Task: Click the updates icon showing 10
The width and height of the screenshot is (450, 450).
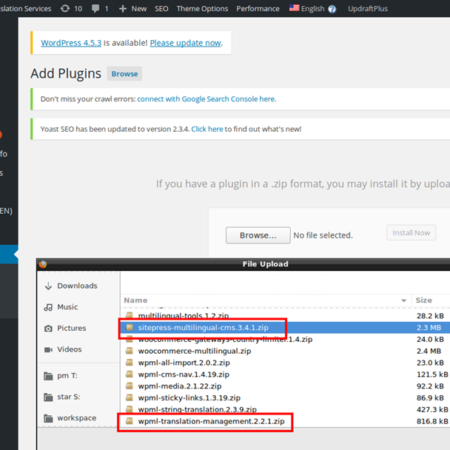Action: (65, 8)
